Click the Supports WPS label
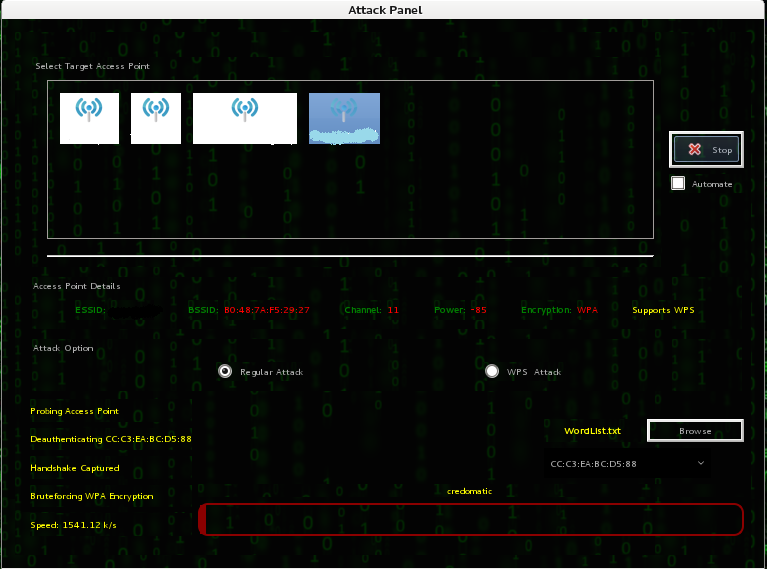767x569 pixels. tap(663, 310)
